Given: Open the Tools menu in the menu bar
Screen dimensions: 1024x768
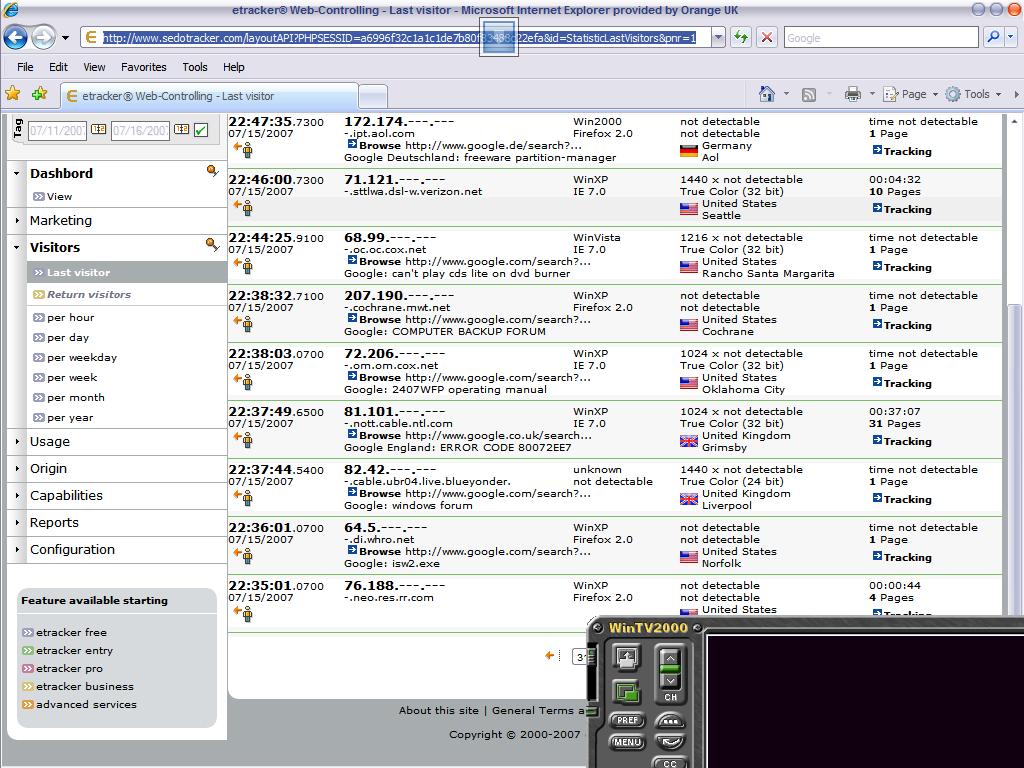Looking at the screenshot, I should (x=195, y=67).
